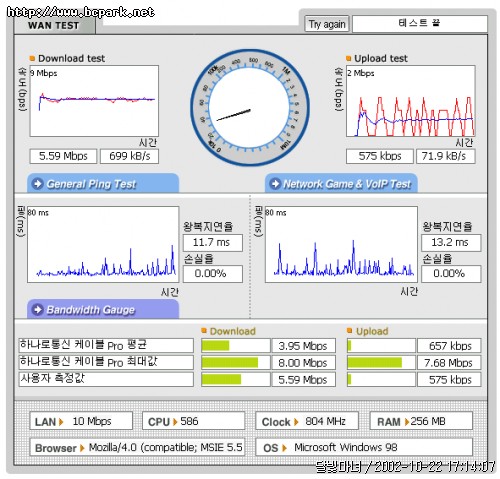Image resolution: width=500 pixels, height=479 pixels.
Task: Click the 8.00 Mbps download progress bar
Action: tap(236, 363)
